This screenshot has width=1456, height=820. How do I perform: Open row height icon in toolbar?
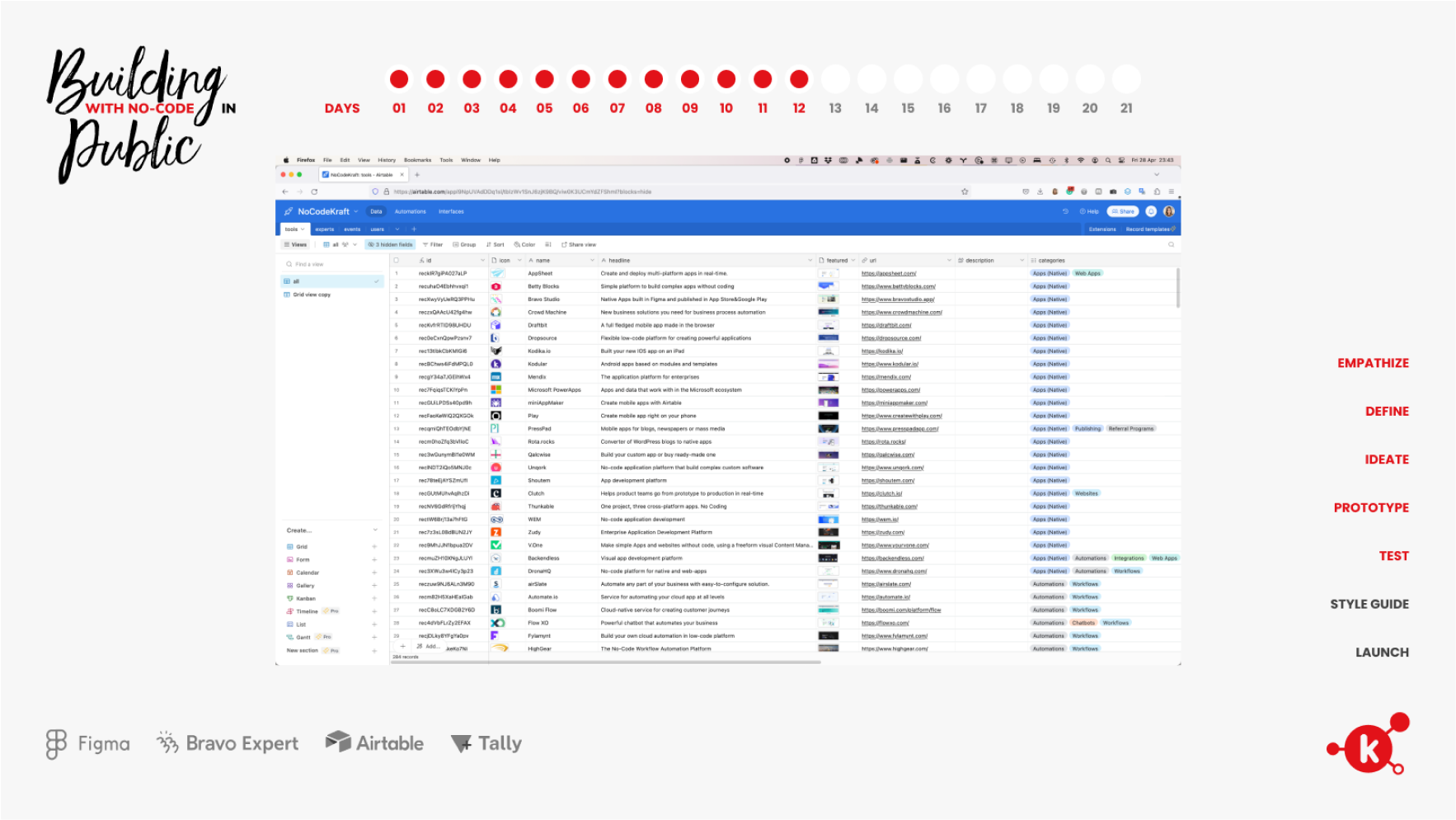548,244
